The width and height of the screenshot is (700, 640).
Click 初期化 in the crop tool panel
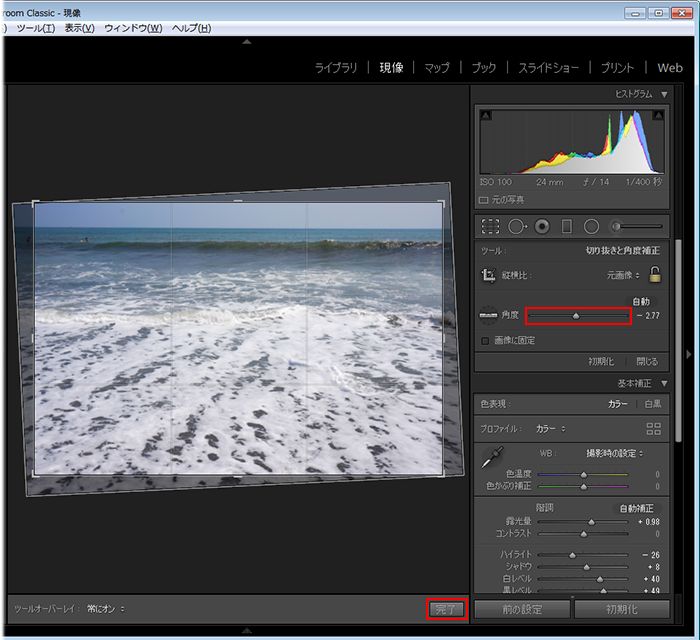601,362
